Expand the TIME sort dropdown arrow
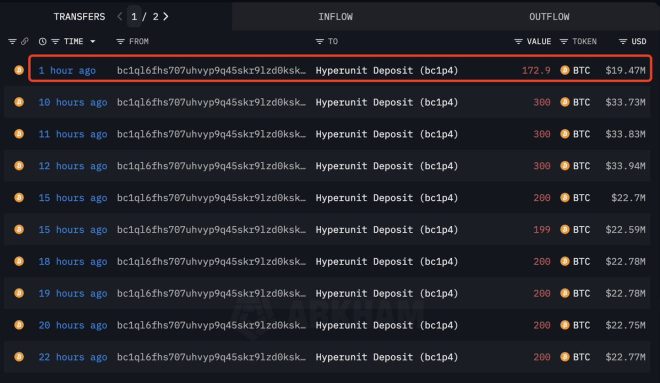The height and width of the screenshot is (383, 660). [93, 41]
